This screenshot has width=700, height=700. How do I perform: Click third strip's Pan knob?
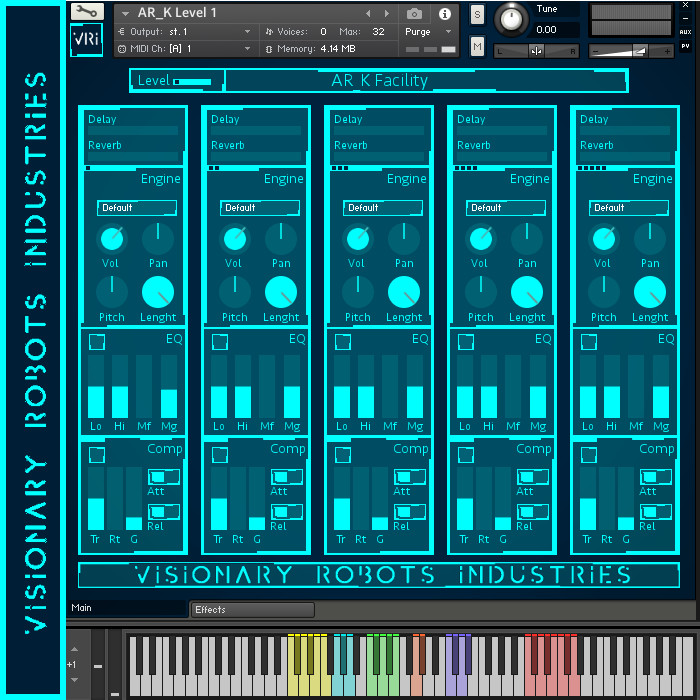404,239
